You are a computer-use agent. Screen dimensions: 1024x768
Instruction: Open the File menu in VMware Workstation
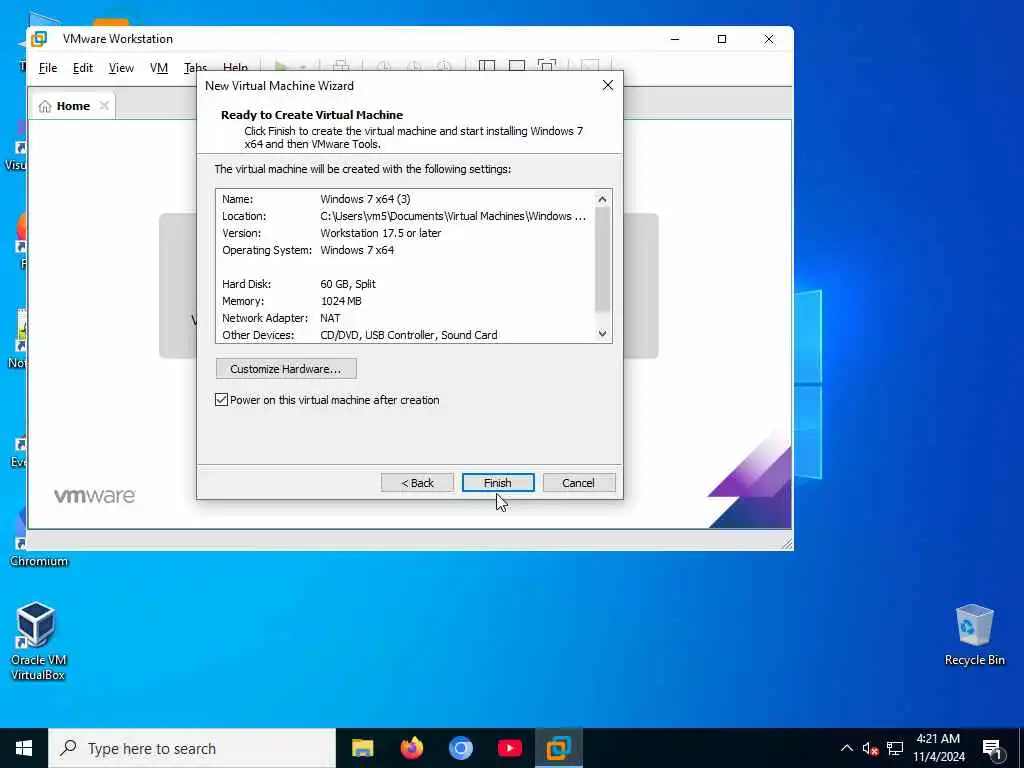pos(48,68)
